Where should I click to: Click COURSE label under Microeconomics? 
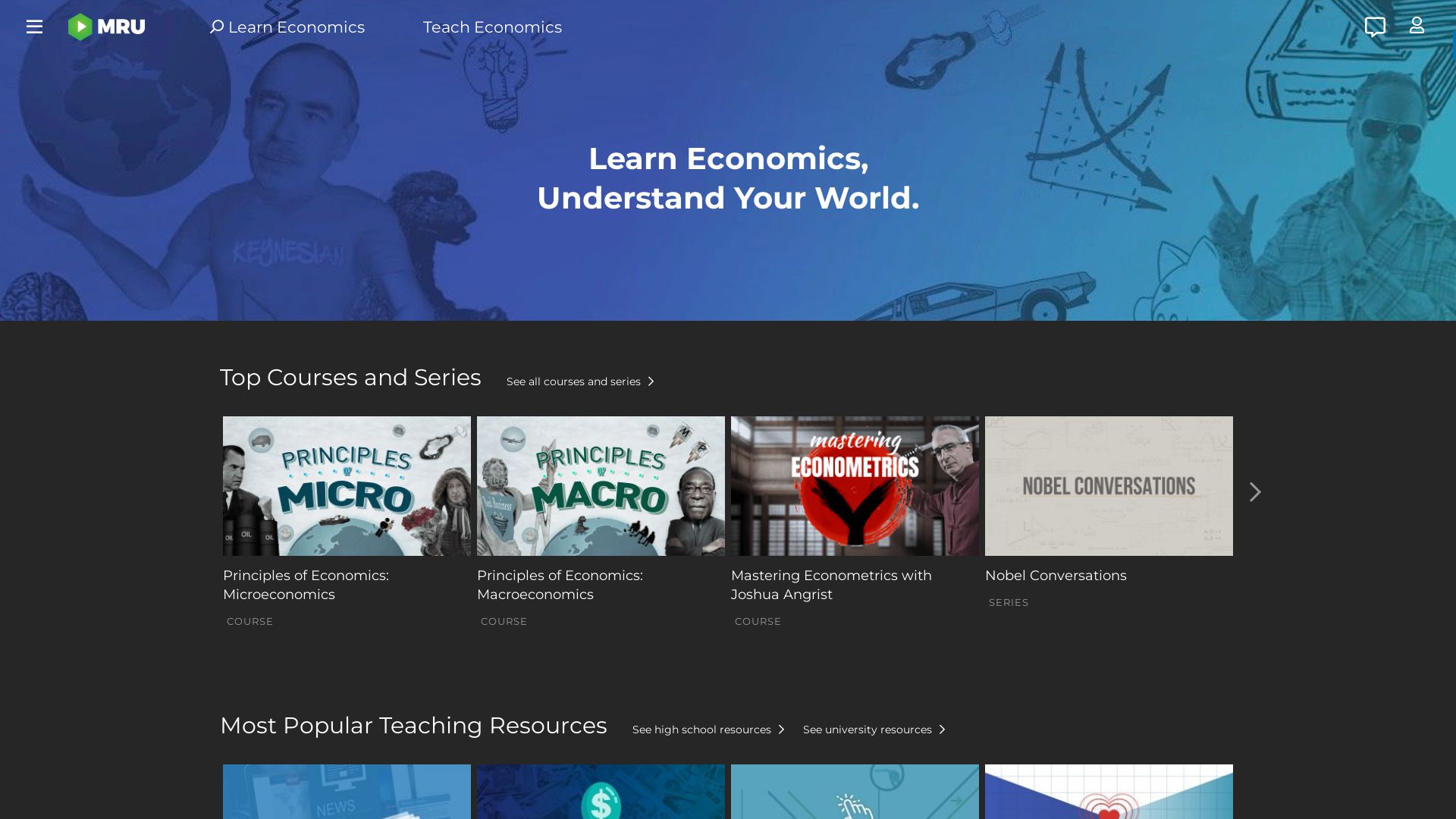(249, 621)
